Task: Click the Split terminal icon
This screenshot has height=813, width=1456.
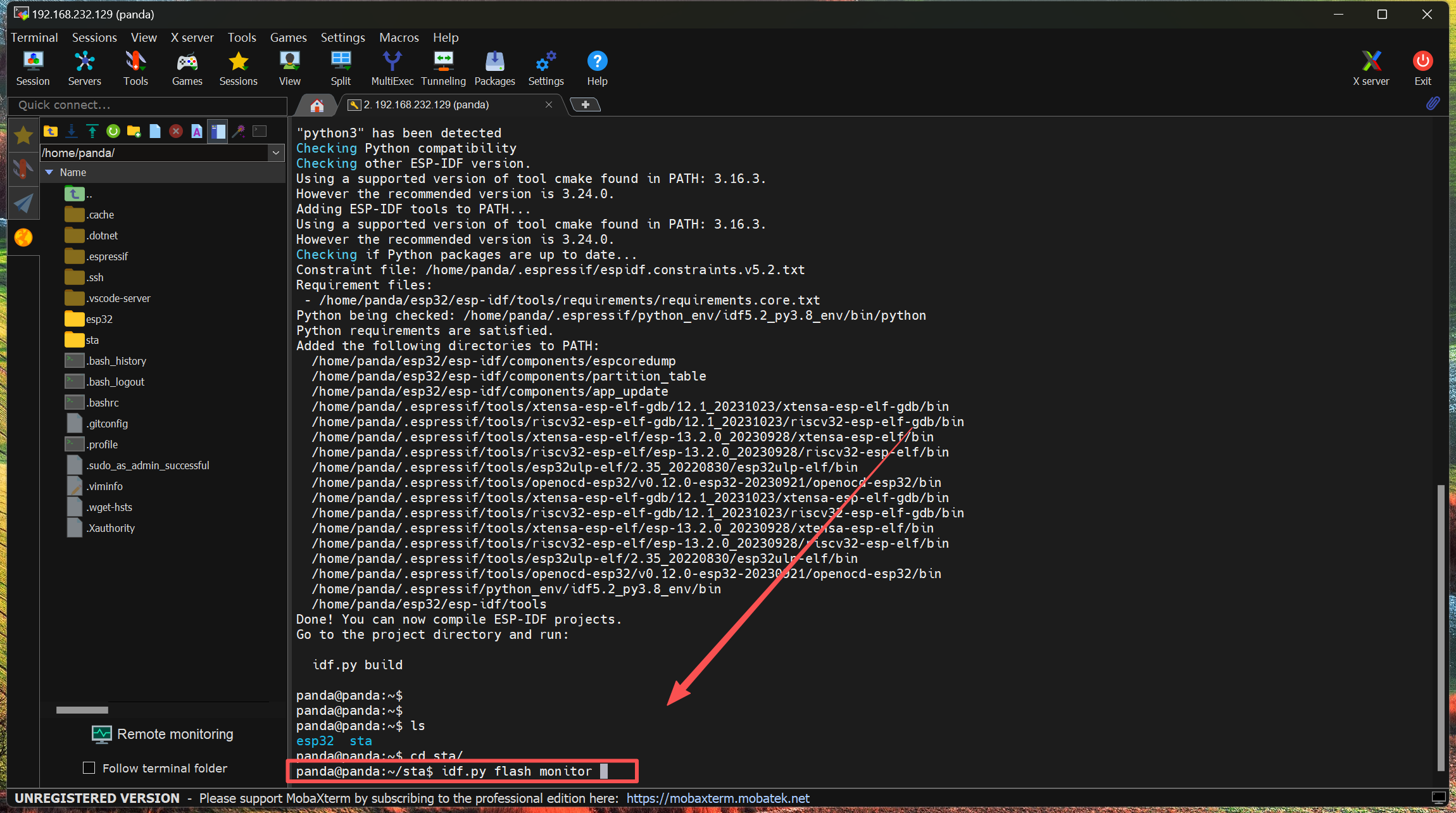Action: [x=341, y=68]
